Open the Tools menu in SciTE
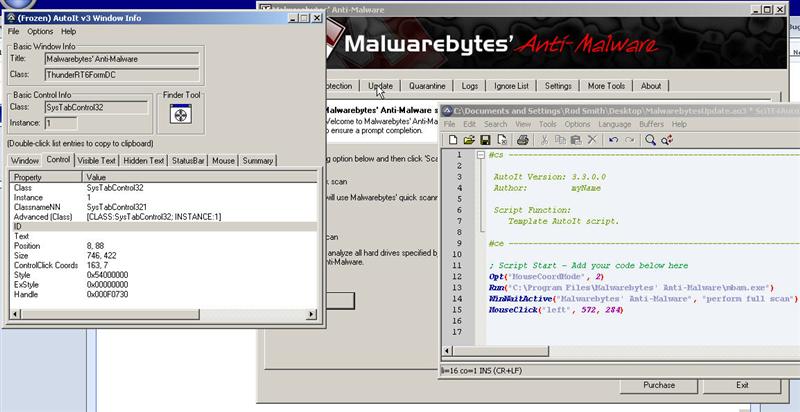 click(x=548, y=124)
